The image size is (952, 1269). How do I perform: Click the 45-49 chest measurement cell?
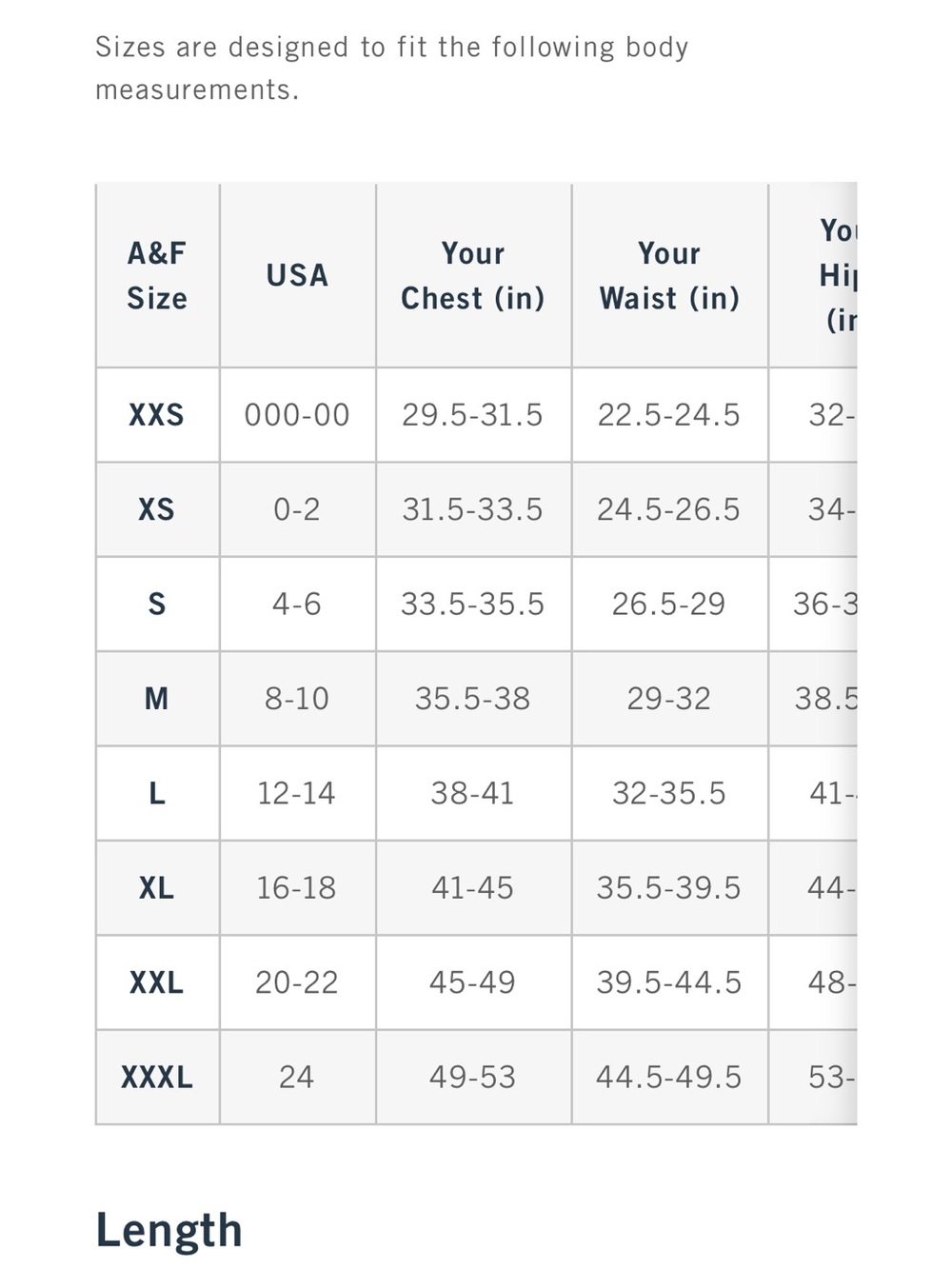click(473, 982)
